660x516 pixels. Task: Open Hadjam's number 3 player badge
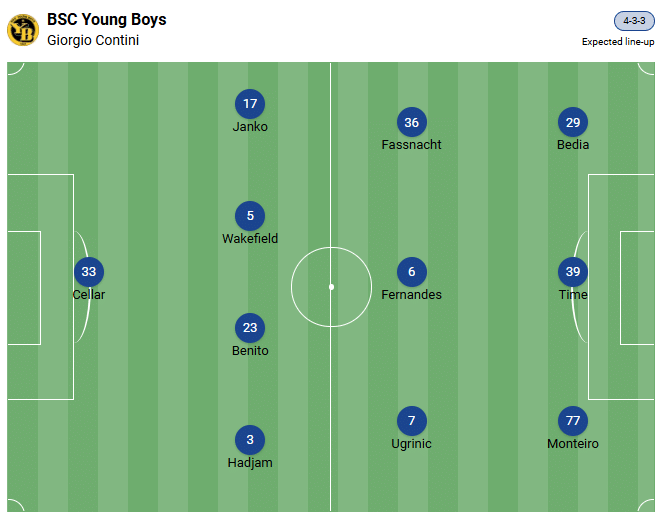[250, 440]
